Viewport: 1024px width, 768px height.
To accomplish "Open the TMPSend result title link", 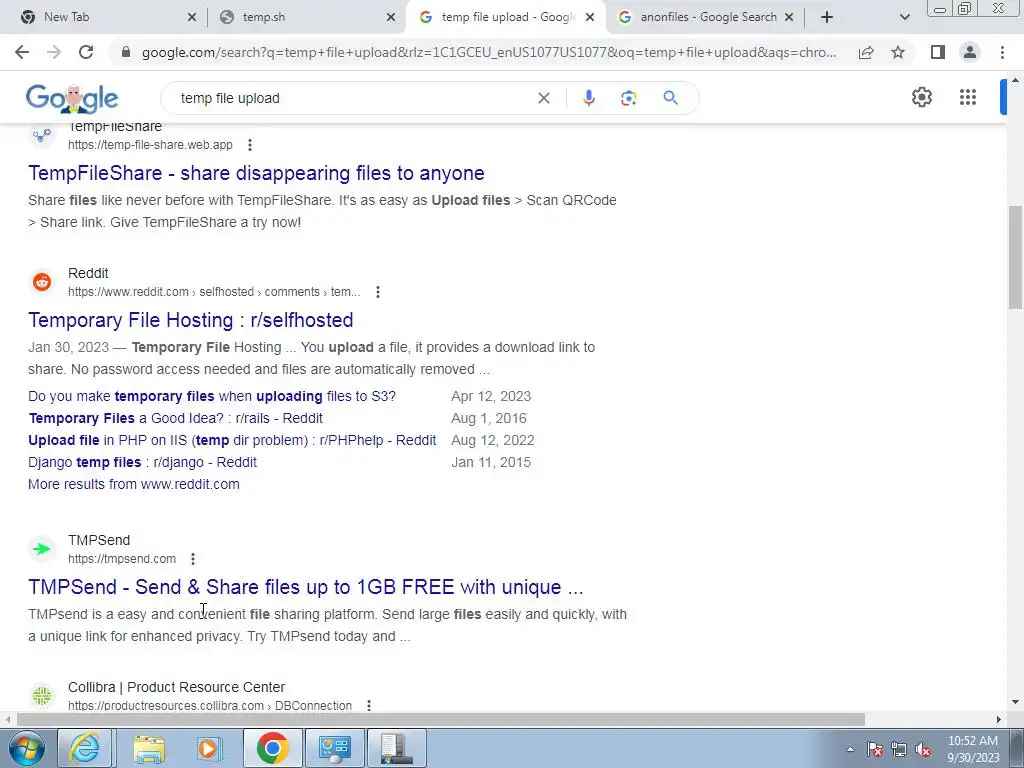I will pyautogui.click(x=306, y=587).
